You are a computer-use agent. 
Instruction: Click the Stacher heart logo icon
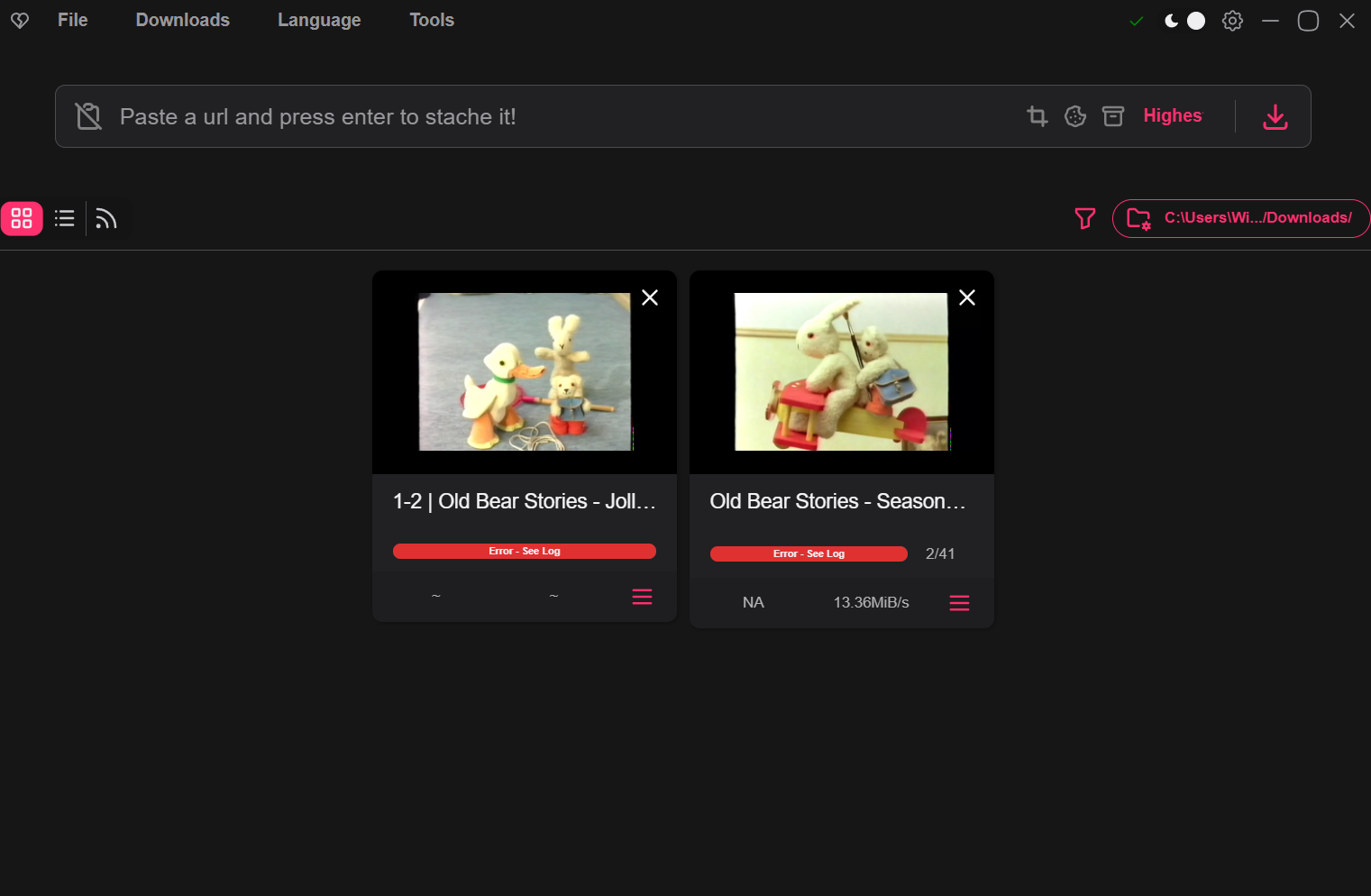[x=20, y=21]
